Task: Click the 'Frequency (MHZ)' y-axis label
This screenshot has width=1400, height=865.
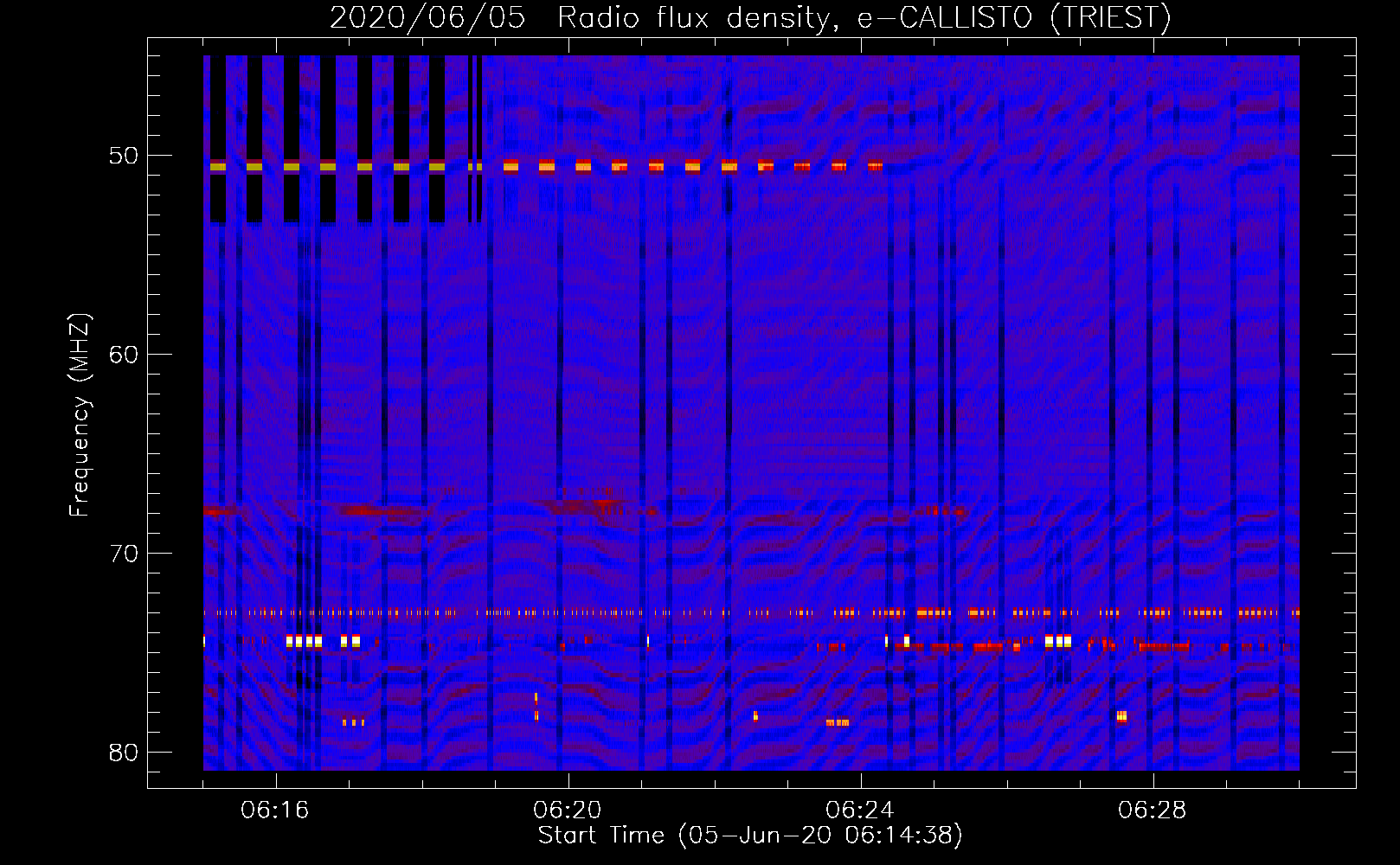Action: point(80,415)
